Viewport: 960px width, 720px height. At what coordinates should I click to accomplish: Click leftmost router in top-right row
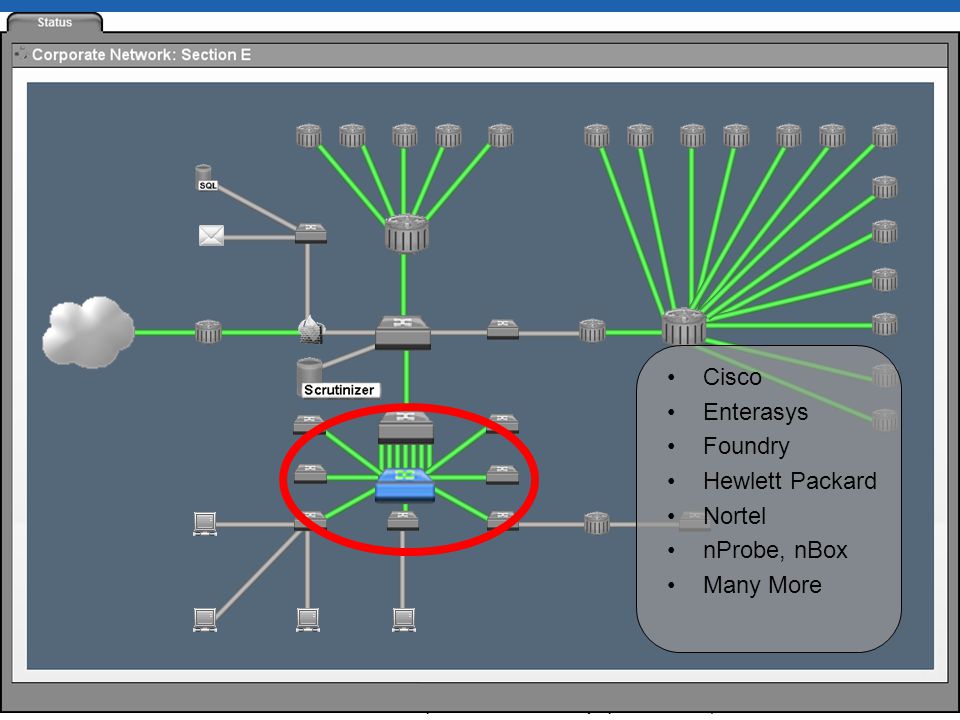(x=596, y=136)
